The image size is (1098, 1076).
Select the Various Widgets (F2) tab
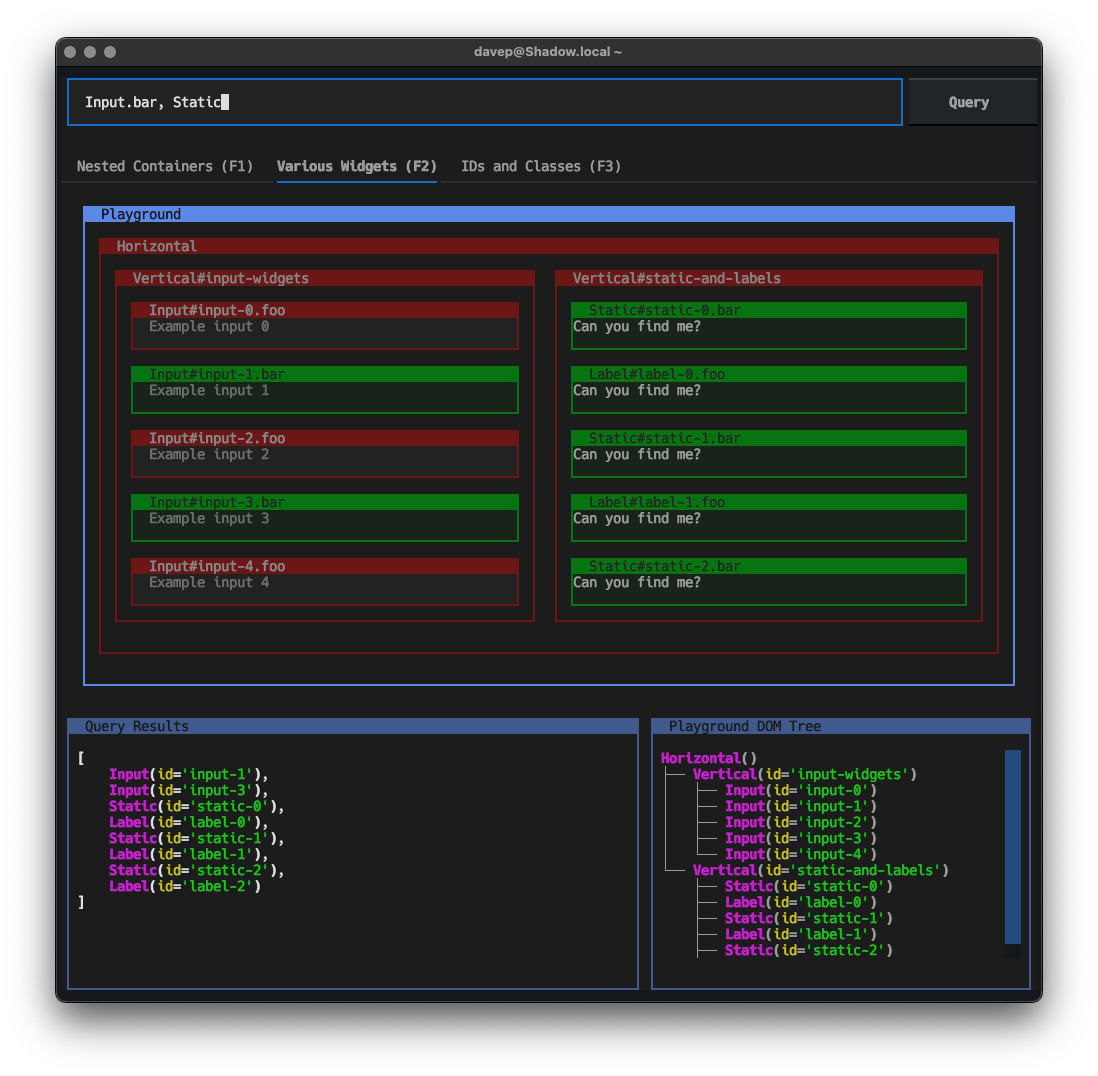[356, 166]
